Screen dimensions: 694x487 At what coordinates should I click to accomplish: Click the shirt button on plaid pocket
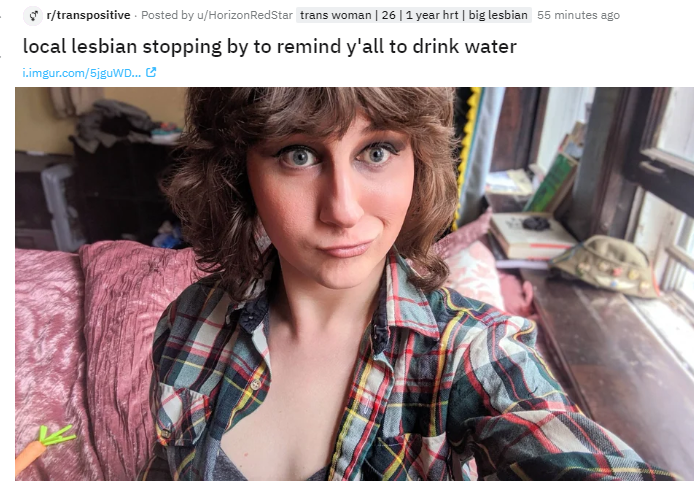(256, 384)
